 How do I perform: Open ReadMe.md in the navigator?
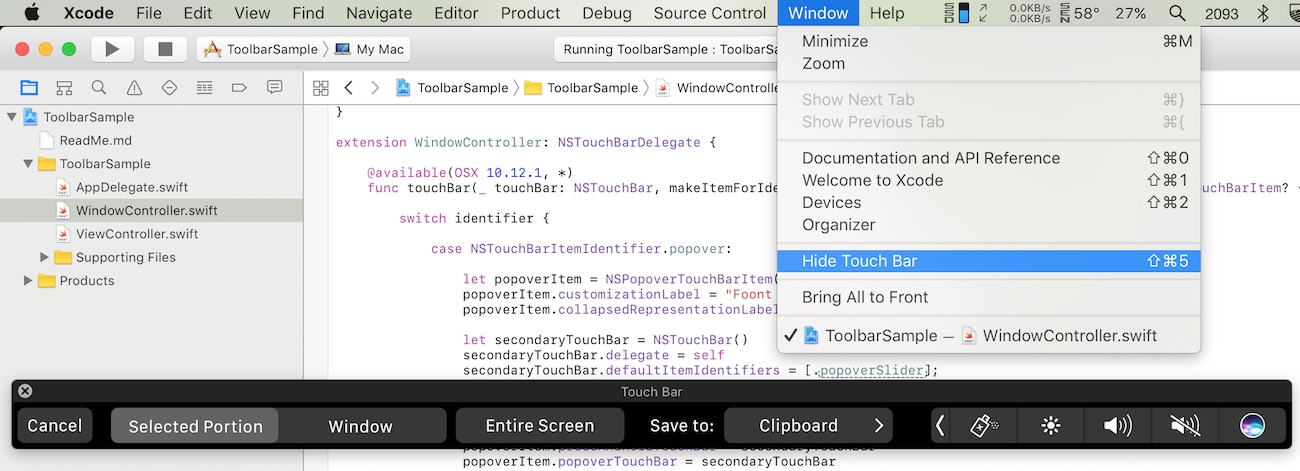pos(95,140)
